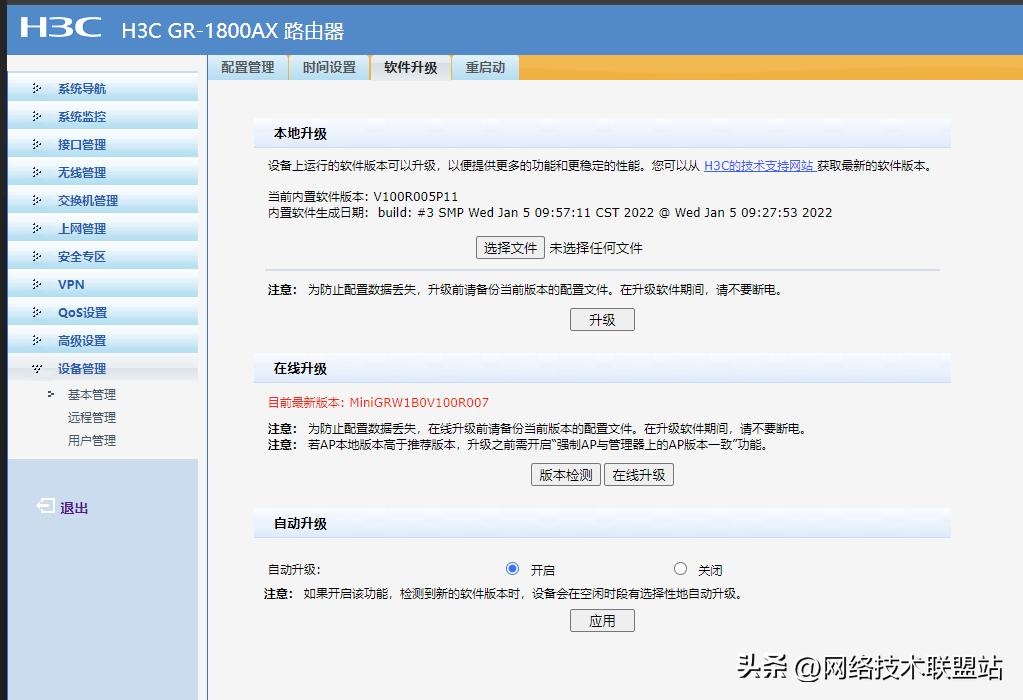Open 接口管理 in the sidebar

[82, 145]
